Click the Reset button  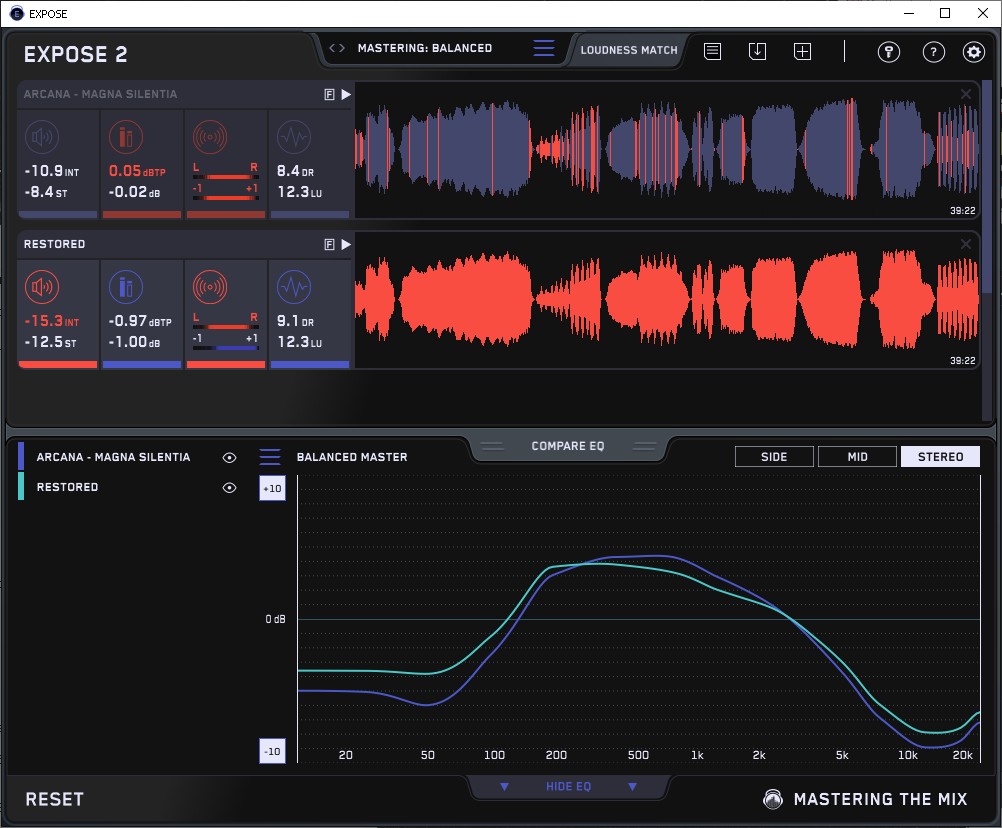[x=54, y=799]
